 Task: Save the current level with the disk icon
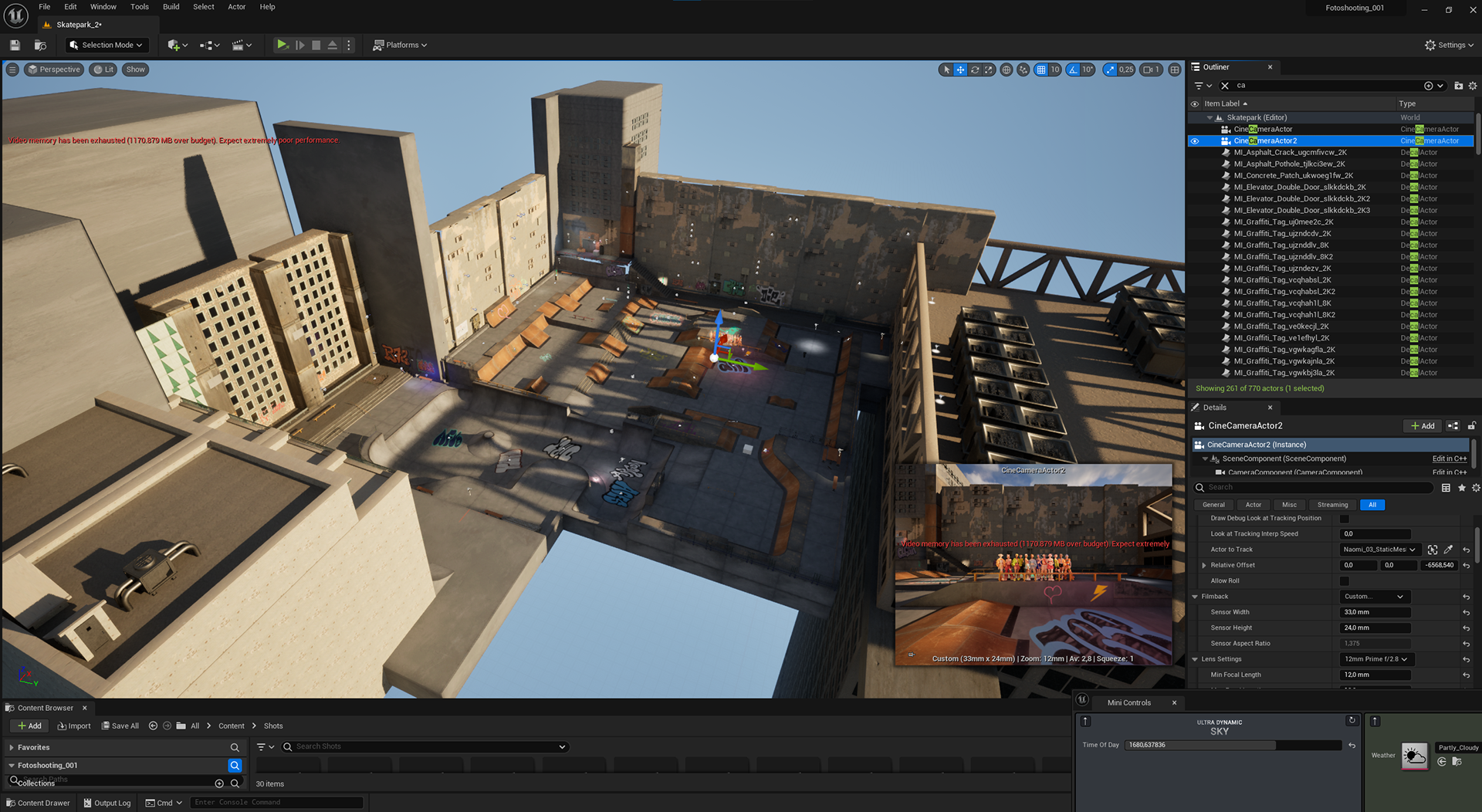tap(15, 46)
